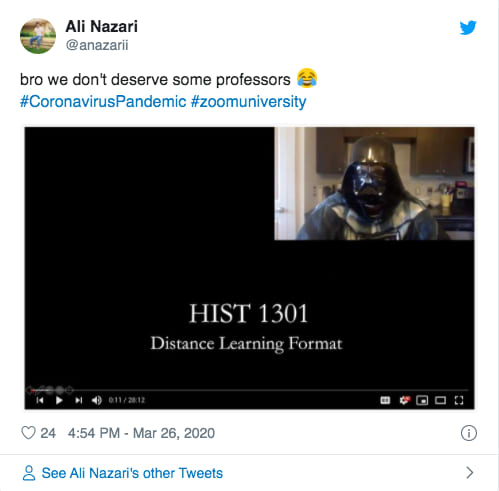This screenshot has height=491, width=499.
Task: Click the Twitter bird logo
Action: pos(468,28)
